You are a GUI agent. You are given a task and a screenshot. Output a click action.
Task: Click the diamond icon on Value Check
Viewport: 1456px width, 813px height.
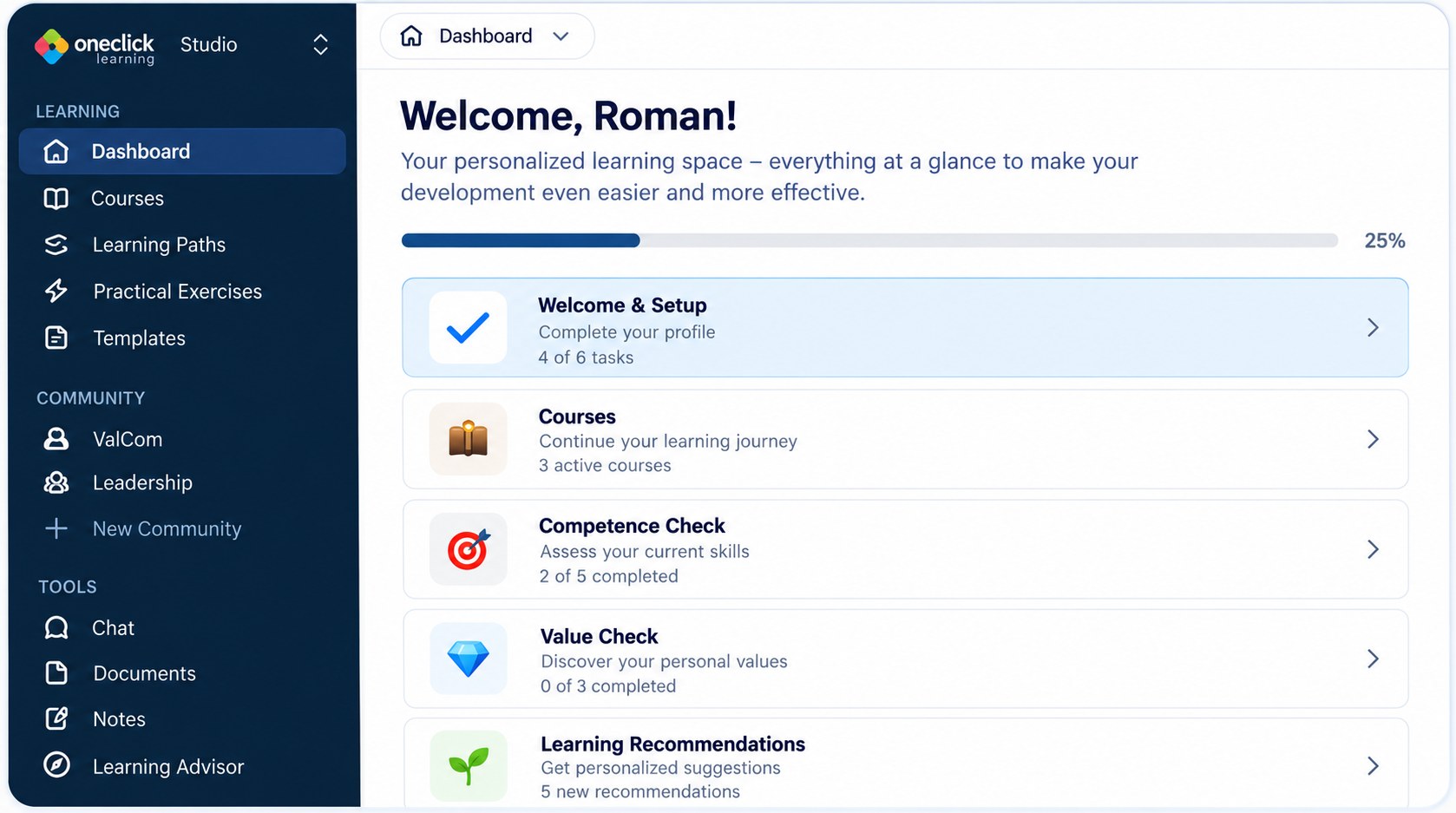click(468, 659)
